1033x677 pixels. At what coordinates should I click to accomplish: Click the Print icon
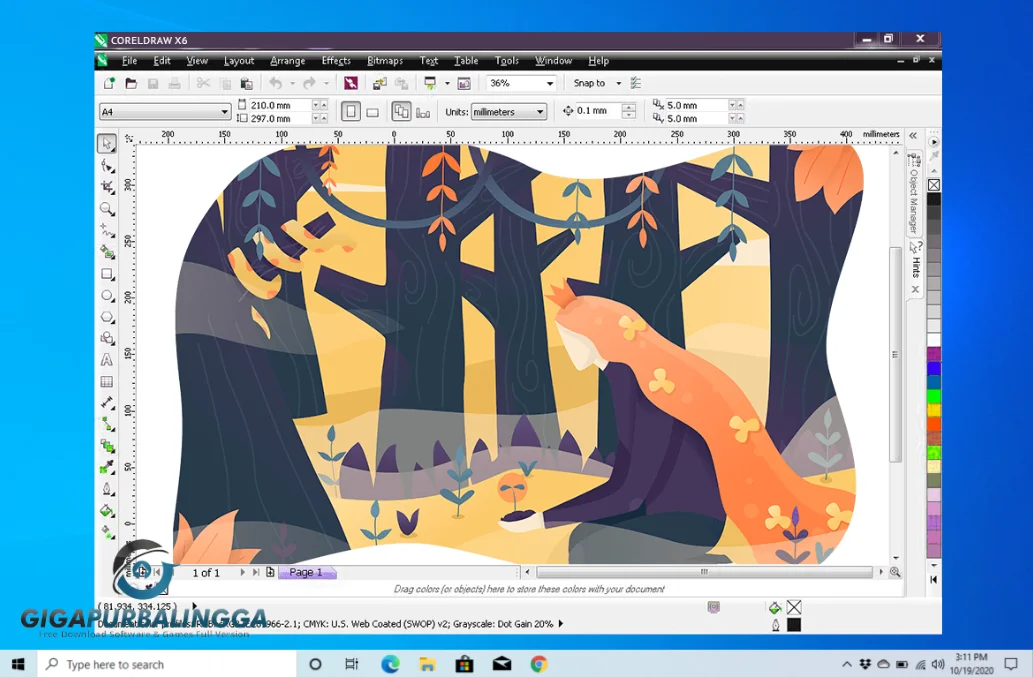(175, 83)
